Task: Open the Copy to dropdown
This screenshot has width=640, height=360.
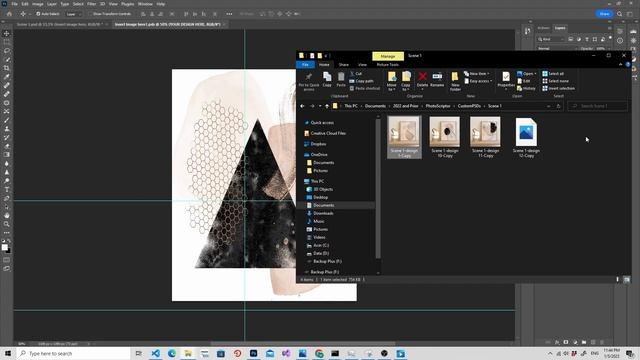Action: [x=406, y=82]
